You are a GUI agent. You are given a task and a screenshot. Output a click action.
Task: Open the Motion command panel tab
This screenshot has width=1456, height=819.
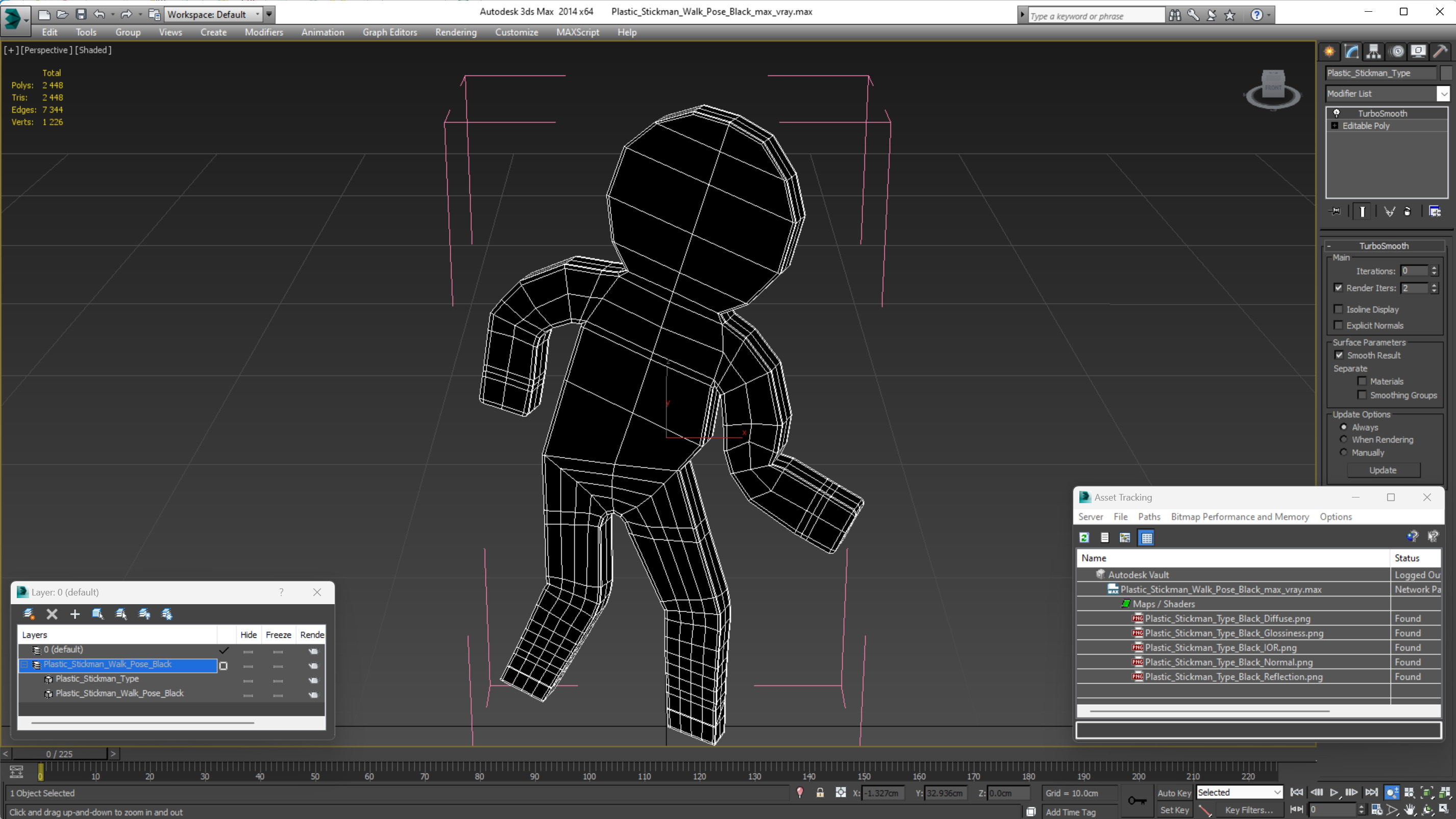coord(1397,52)
